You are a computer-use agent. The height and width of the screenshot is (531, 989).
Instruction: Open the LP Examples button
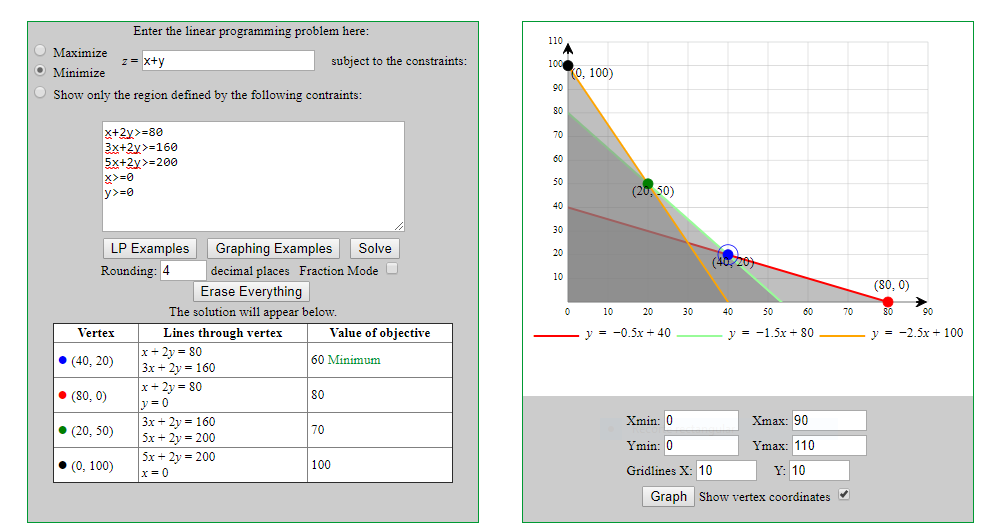(150, 248)
